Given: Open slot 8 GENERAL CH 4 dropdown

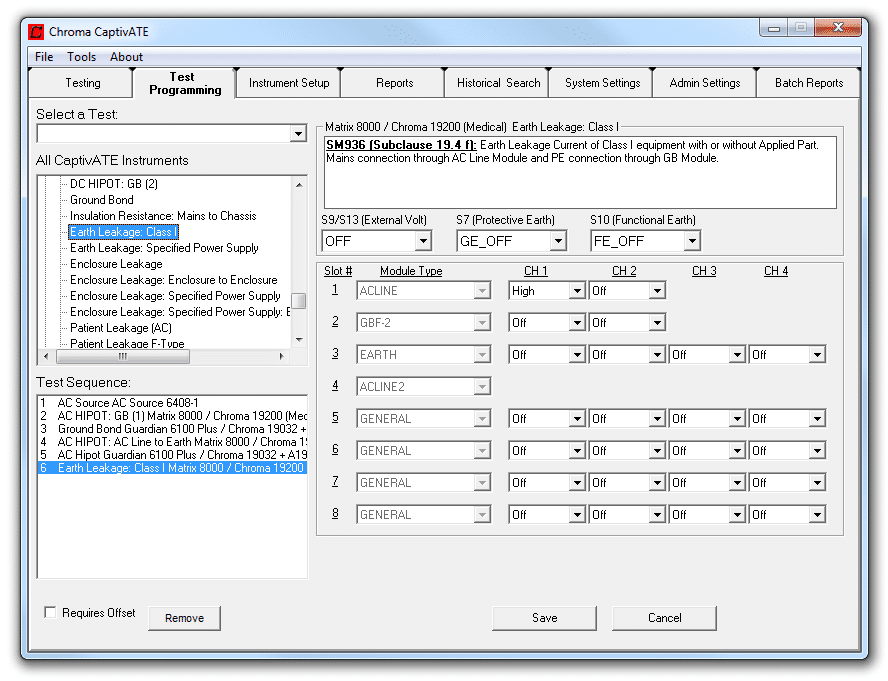Looking at the screenshot, I should coord(817,515).
